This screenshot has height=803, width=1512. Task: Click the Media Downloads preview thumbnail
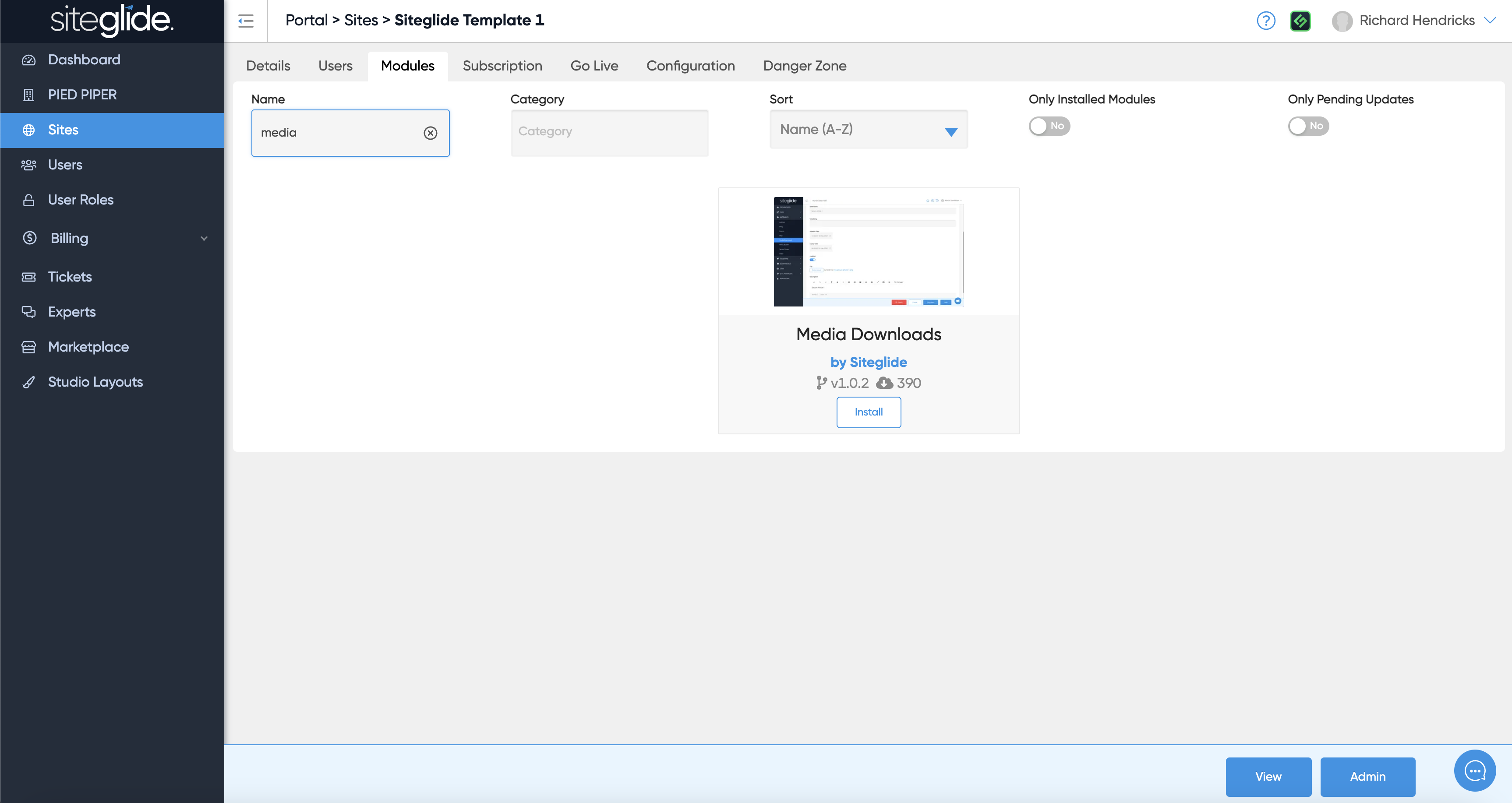pyautogui.click(x=868, y=252)
